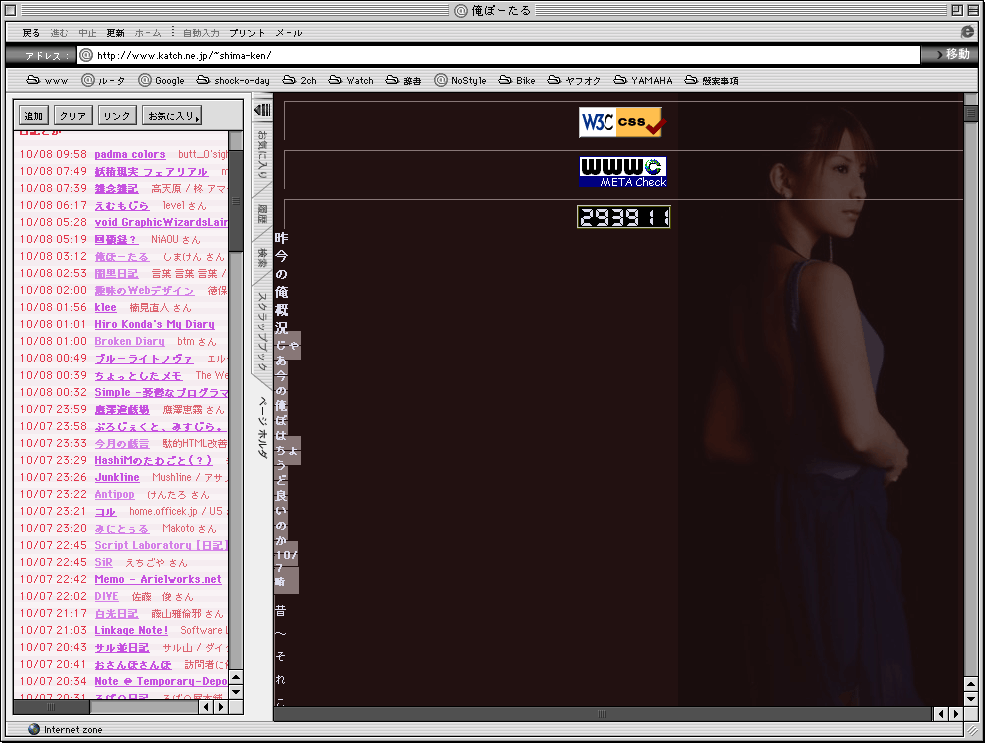Viewport: 985px width, 743px height.
Task: Click the WWWC META Check banner
Action: pos(623,172)
